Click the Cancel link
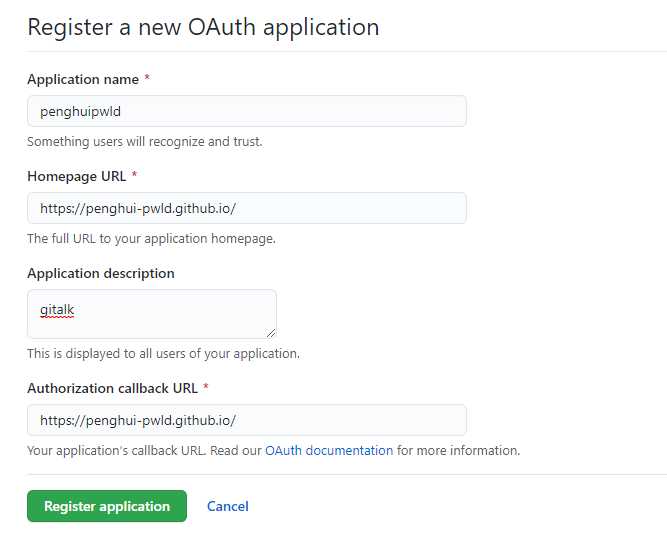The image size is (667, 543). point(228,506)
